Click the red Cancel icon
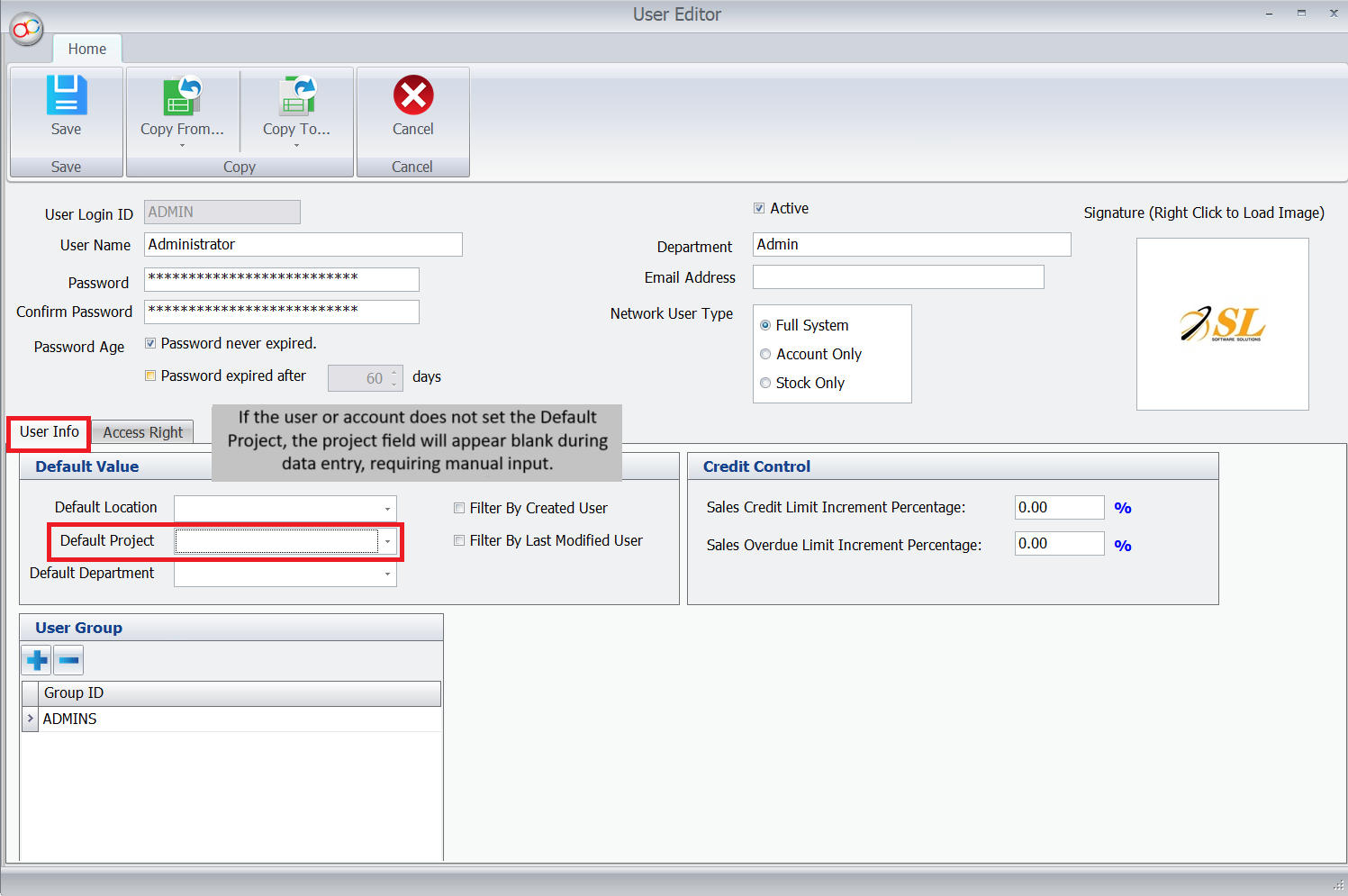 [412, 95]
